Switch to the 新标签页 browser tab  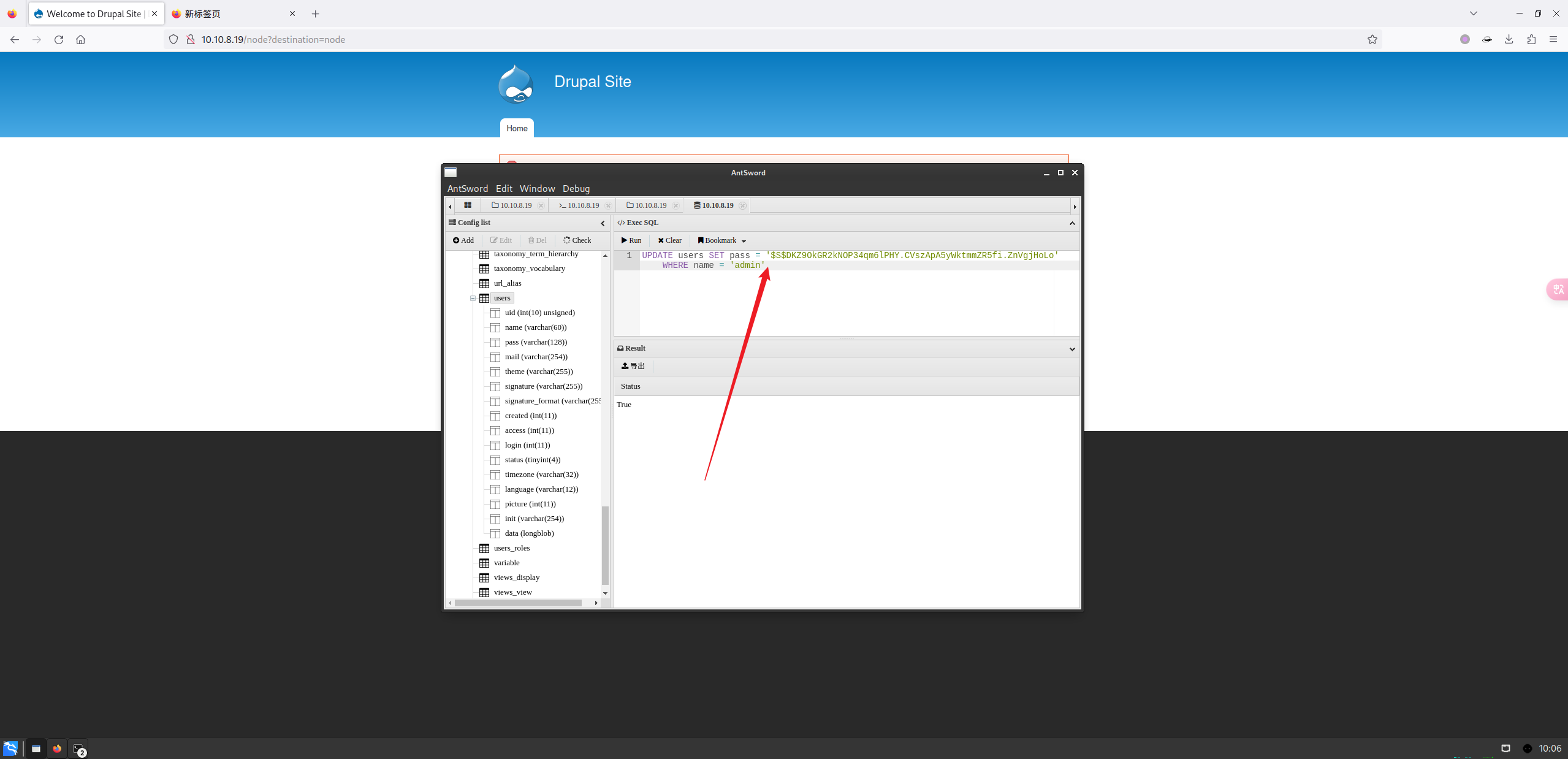tap(233, 13)
